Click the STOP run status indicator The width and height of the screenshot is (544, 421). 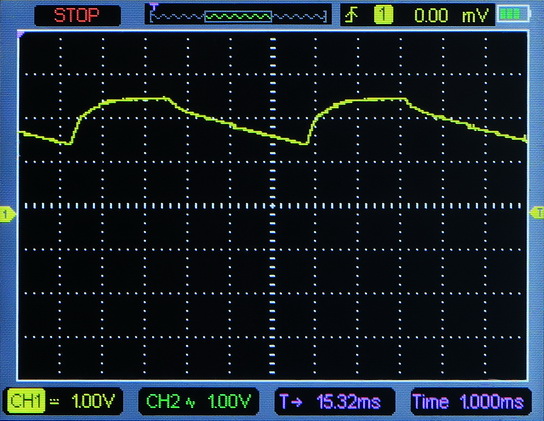pyautogui.click(x=77, y=15)
